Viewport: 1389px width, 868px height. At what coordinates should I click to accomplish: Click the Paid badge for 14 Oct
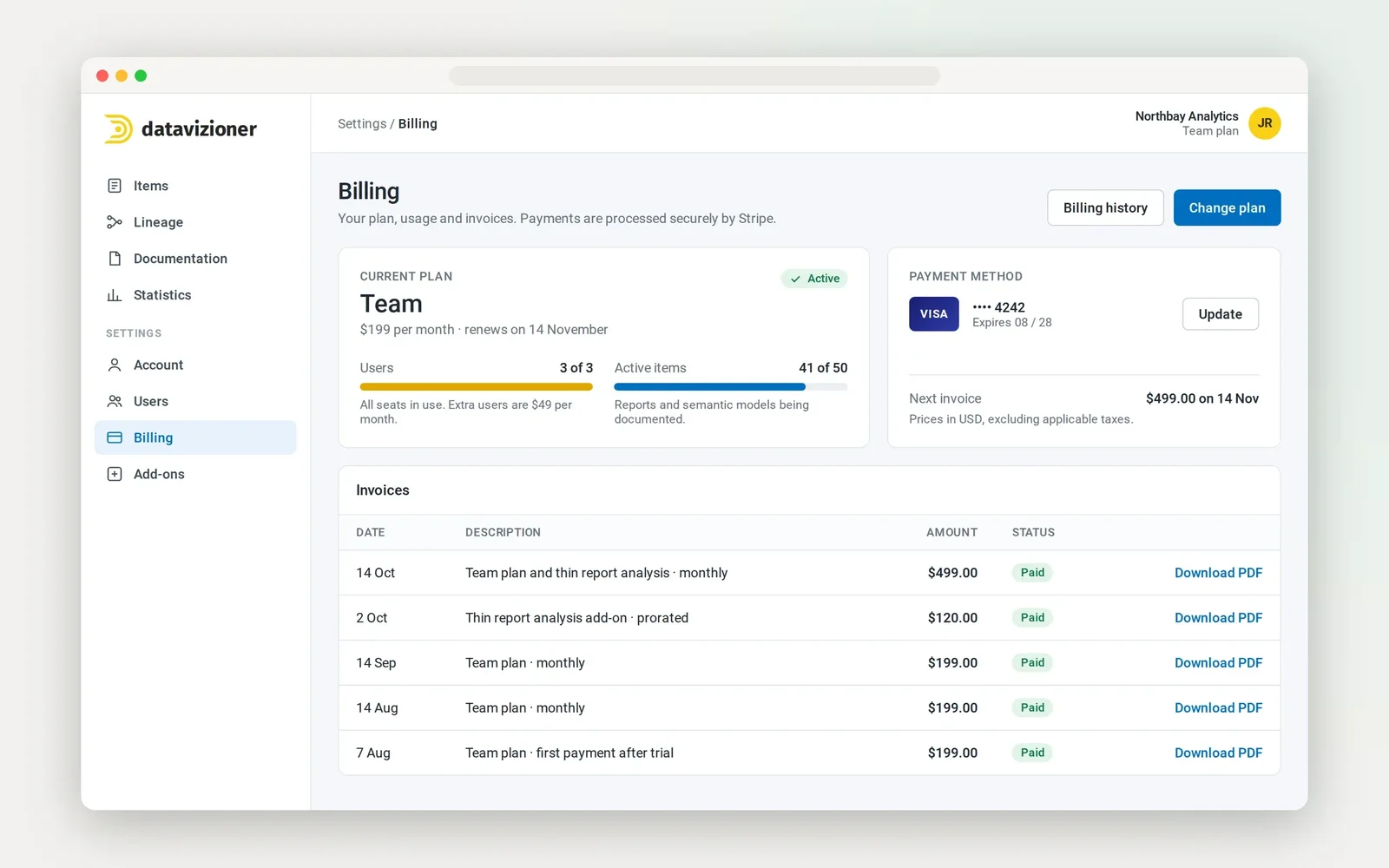[x=1032, y=573]
